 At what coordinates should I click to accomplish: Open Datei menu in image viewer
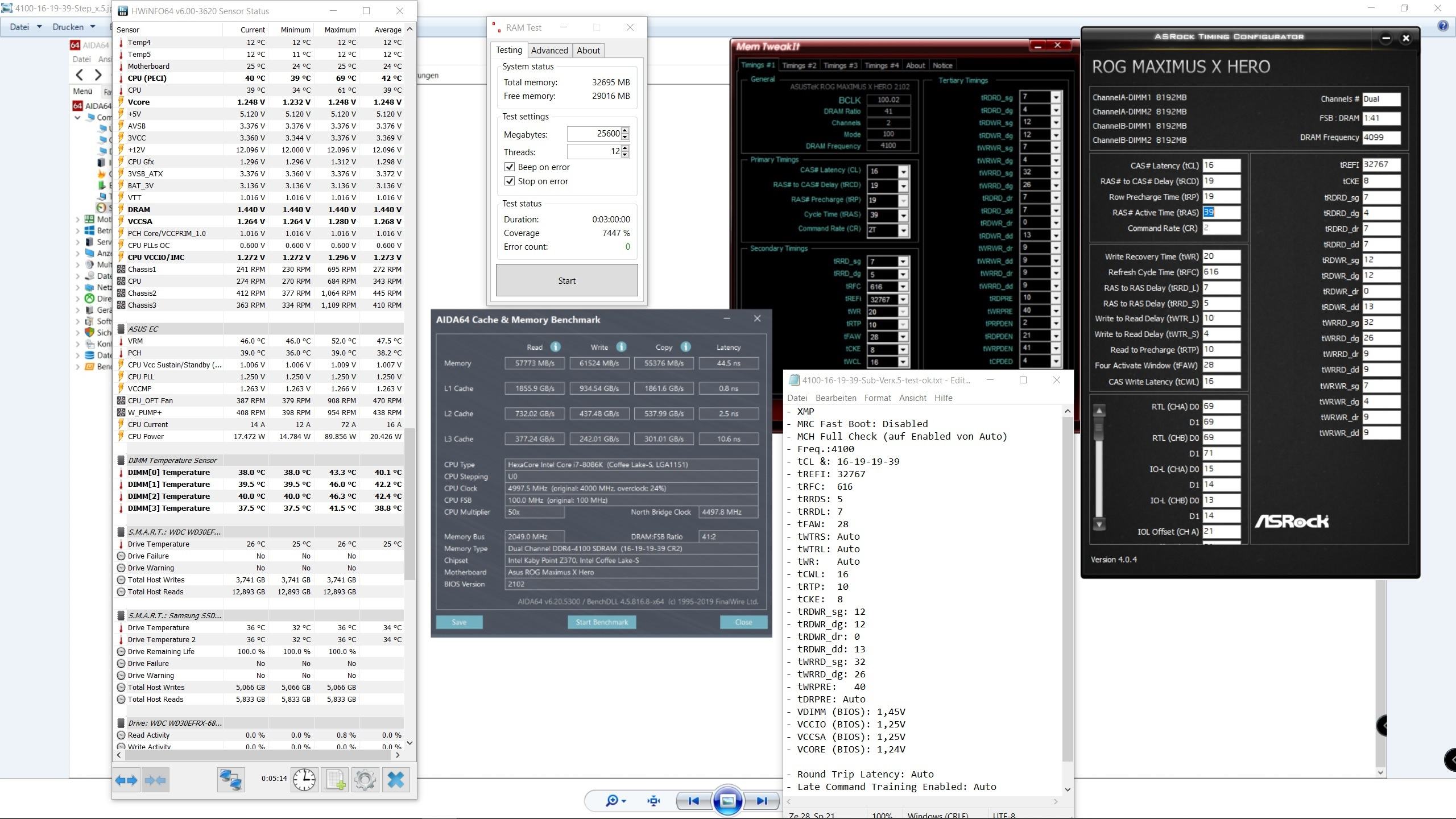25,27
